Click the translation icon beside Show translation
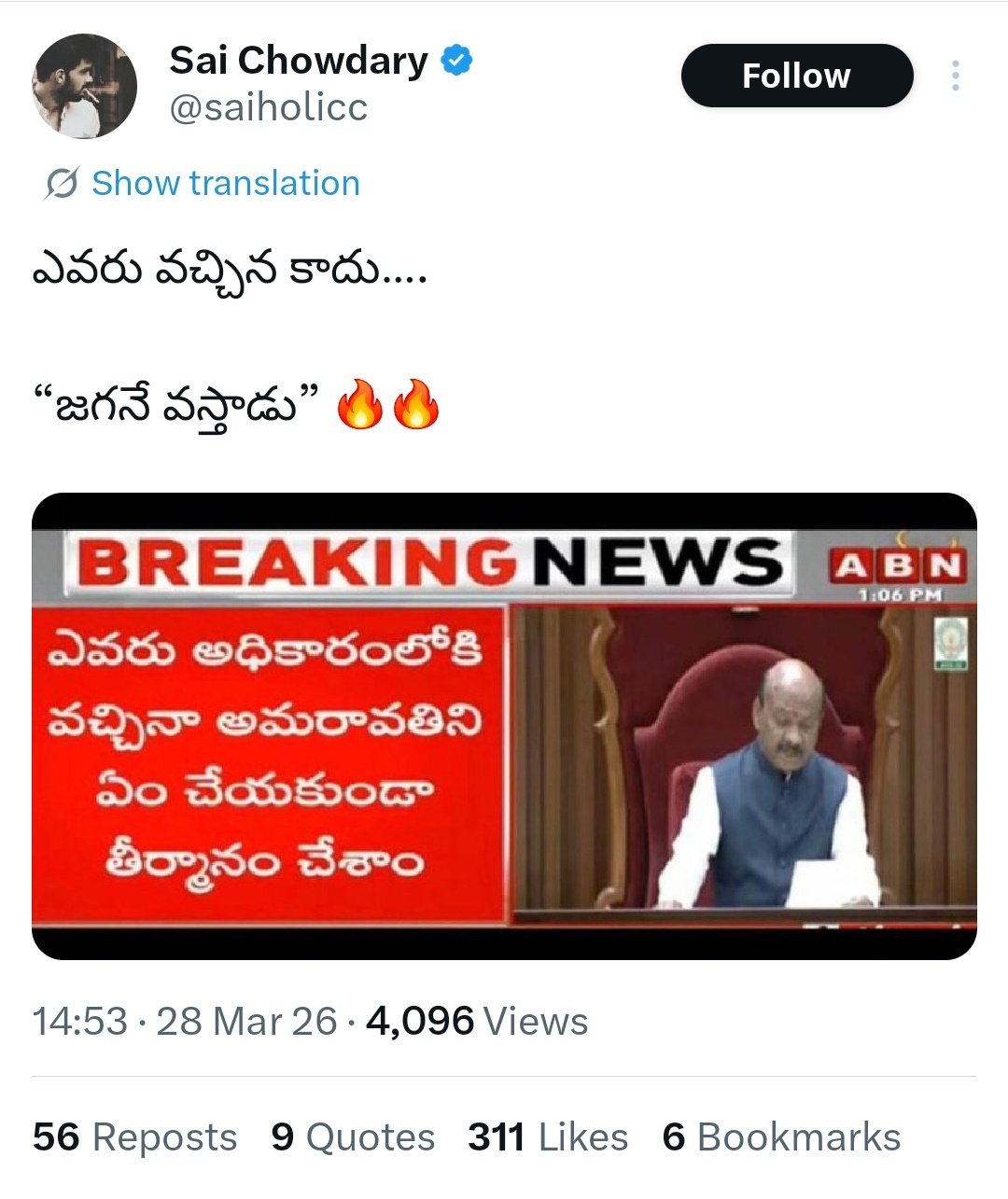The width and height of the screenshot is (1008, 1199). pos(62,184)
